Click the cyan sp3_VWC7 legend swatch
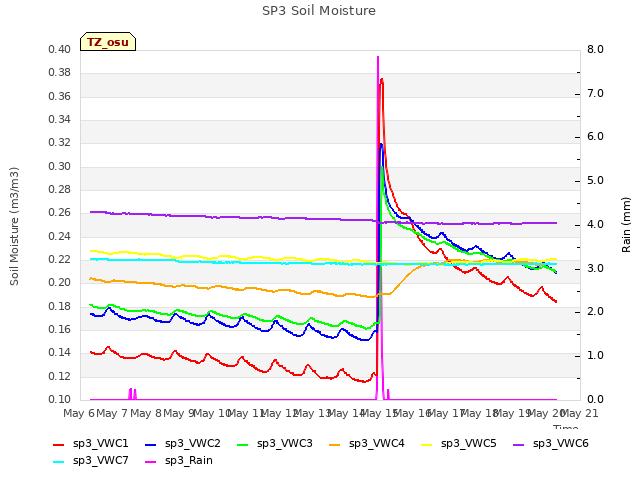This screenshot has width=640, height=480. click(x=59, y=462)
